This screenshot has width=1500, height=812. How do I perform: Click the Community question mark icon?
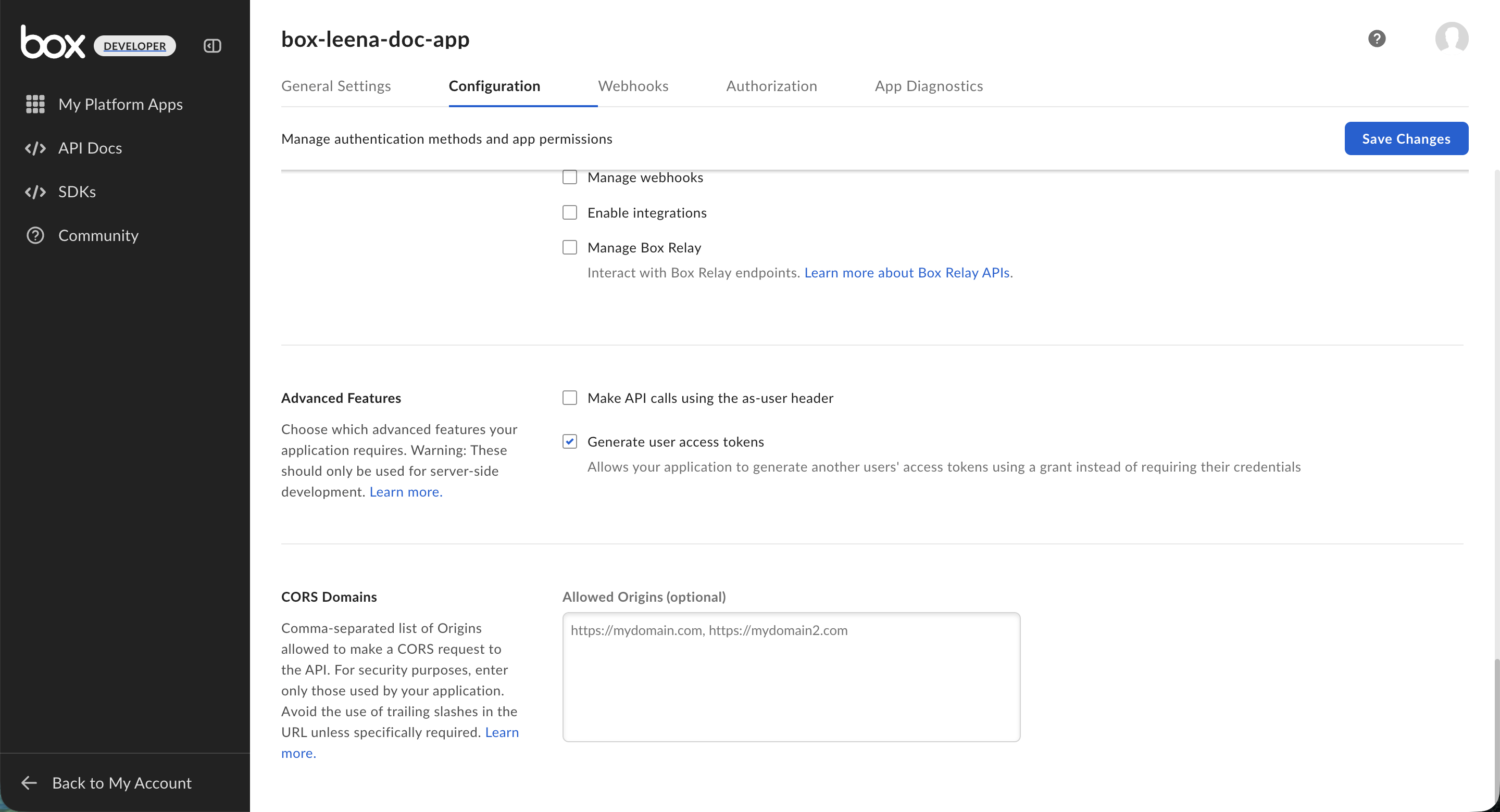click(35, 235)
